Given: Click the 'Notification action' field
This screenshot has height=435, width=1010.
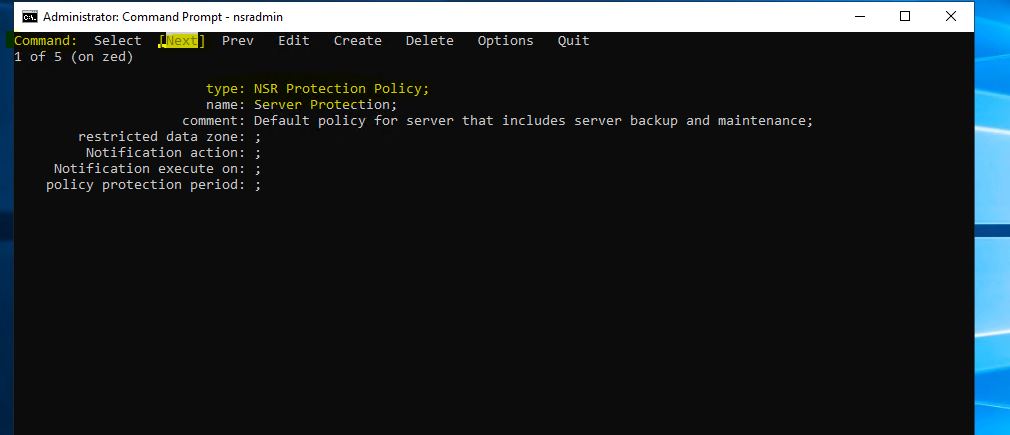Looking at the screenshot, I should (165, 153).
